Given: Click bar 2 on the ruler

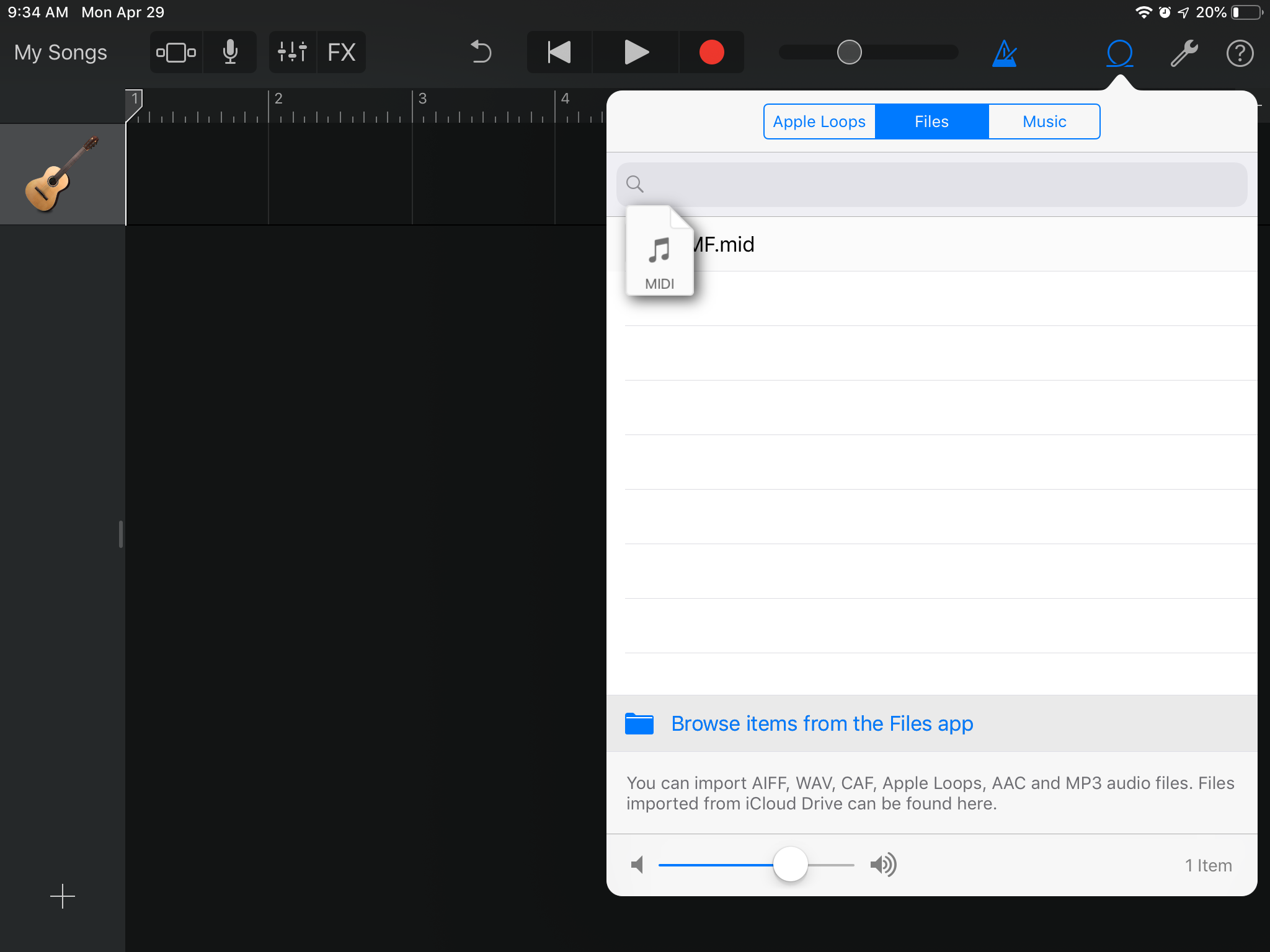Looking at the screenshot, I should [278, 99].
